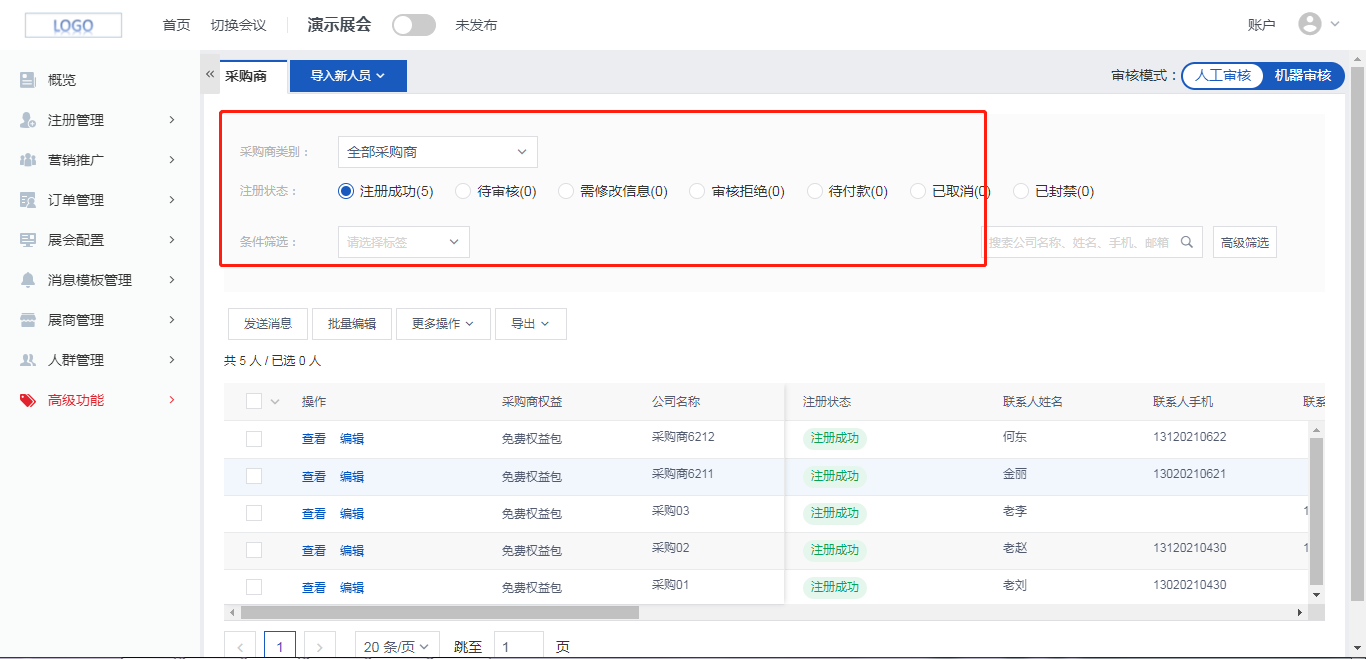Toggle the 未发布 publish switch
The height and width of the screenshot is (659, 1366).
[x=414, y=25]
